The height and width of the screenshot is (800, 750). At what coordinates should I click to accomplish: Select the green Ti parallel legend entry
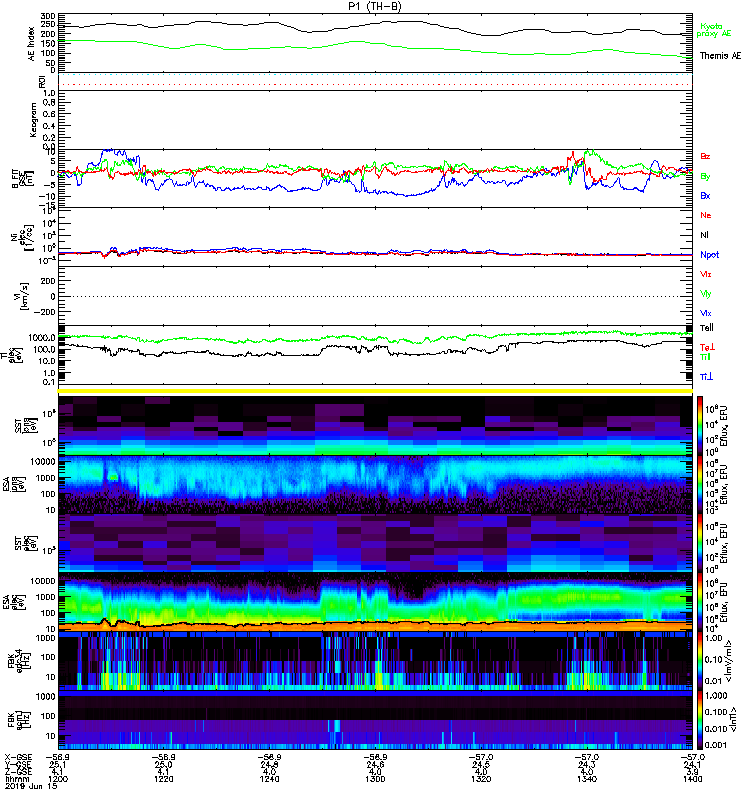705,357
